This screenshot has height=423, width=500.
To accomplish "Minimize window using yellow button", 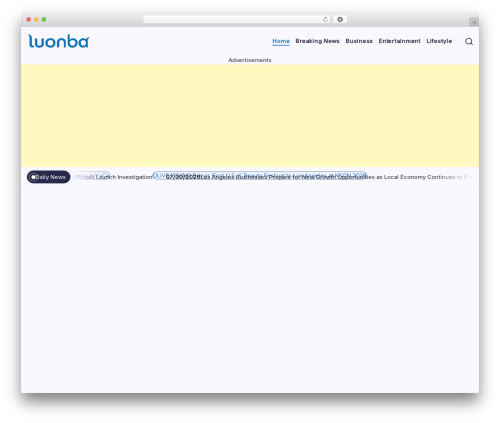I will pyautogui.click(x=36, y=20).
